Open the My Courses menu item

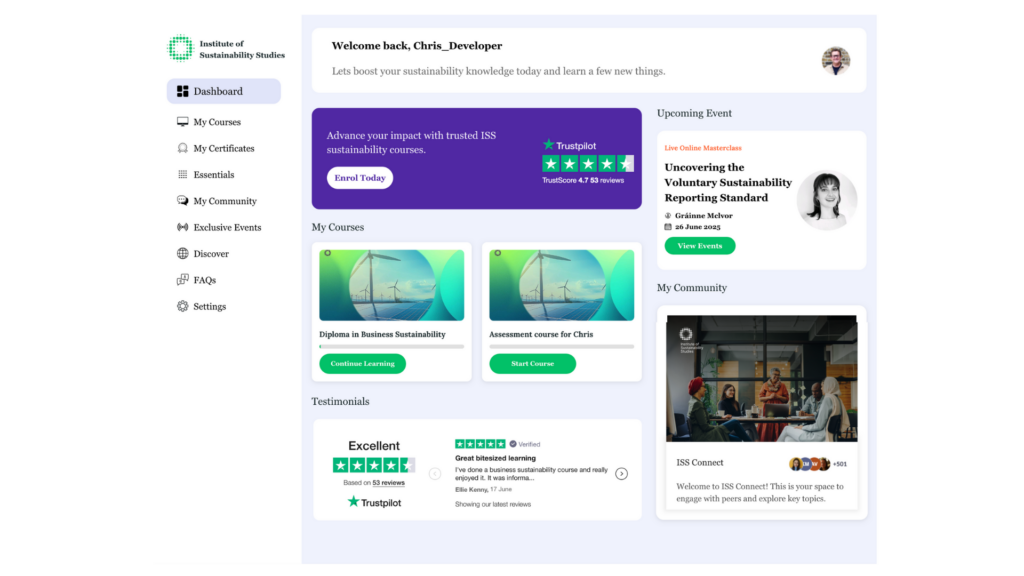pos(217,122)
